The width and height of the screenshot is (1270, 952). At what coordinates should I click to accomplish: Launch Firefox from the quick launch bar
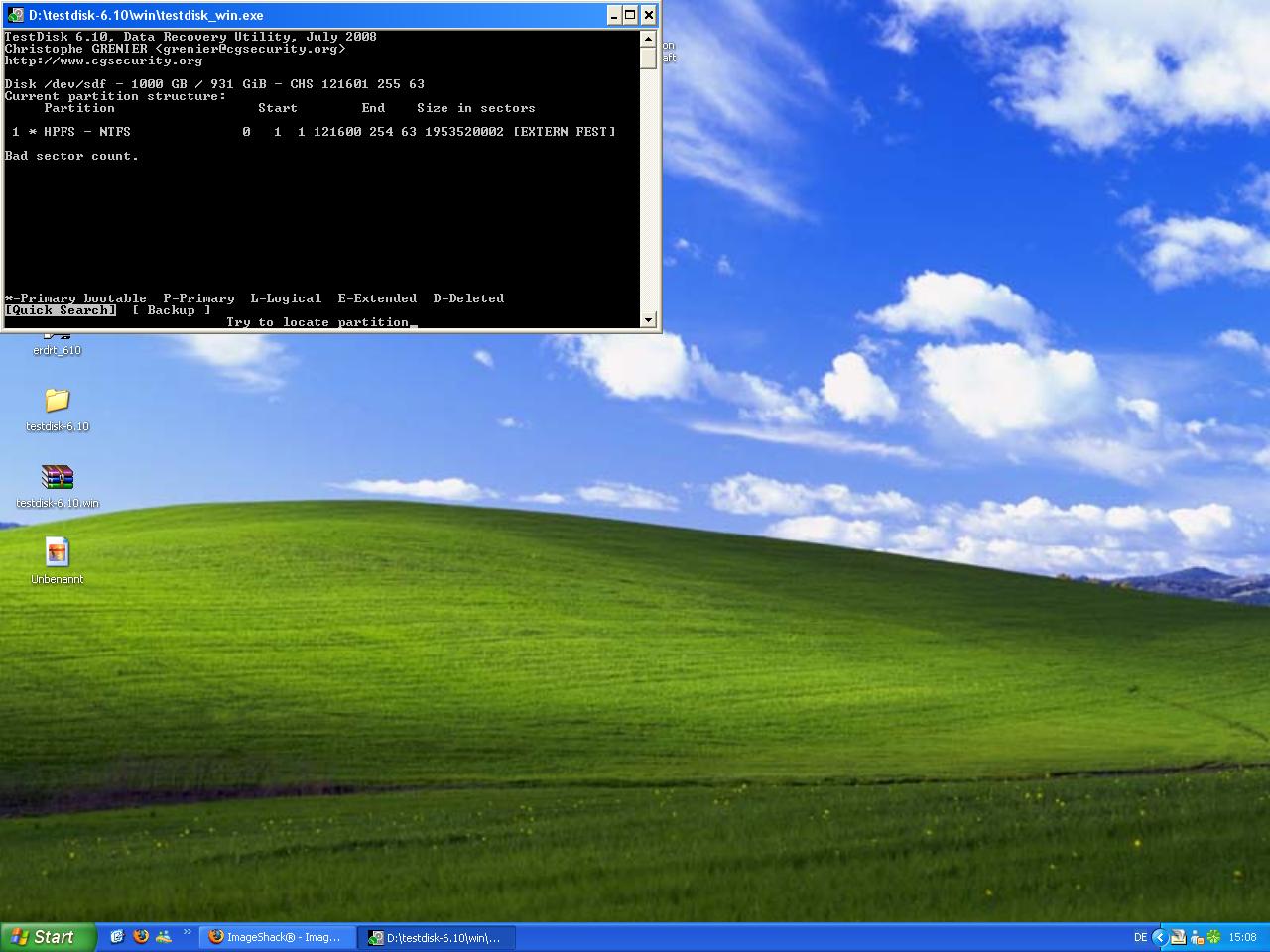pos(141,937)
